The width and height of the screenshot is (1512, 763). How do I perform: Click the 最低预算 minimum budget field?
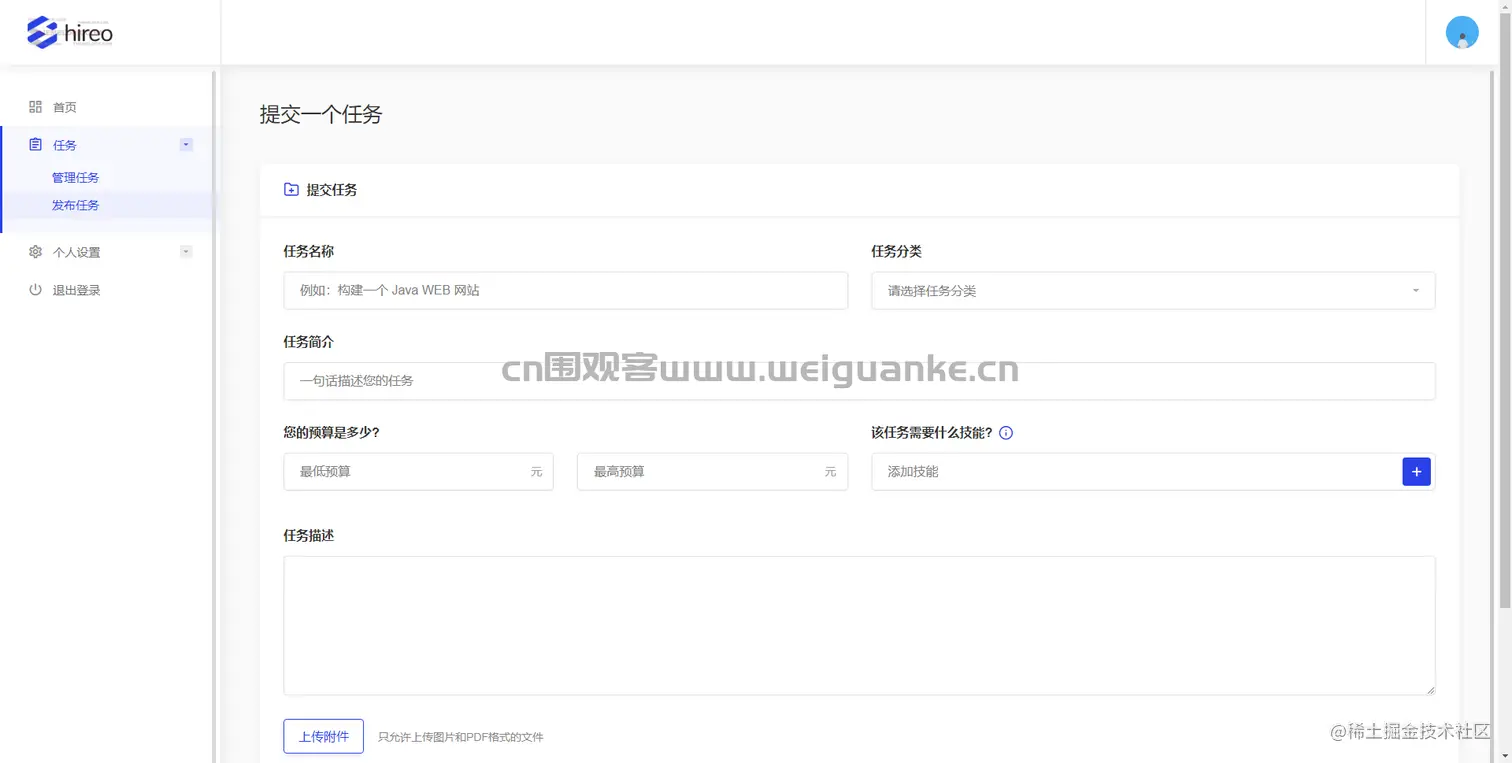418,472
